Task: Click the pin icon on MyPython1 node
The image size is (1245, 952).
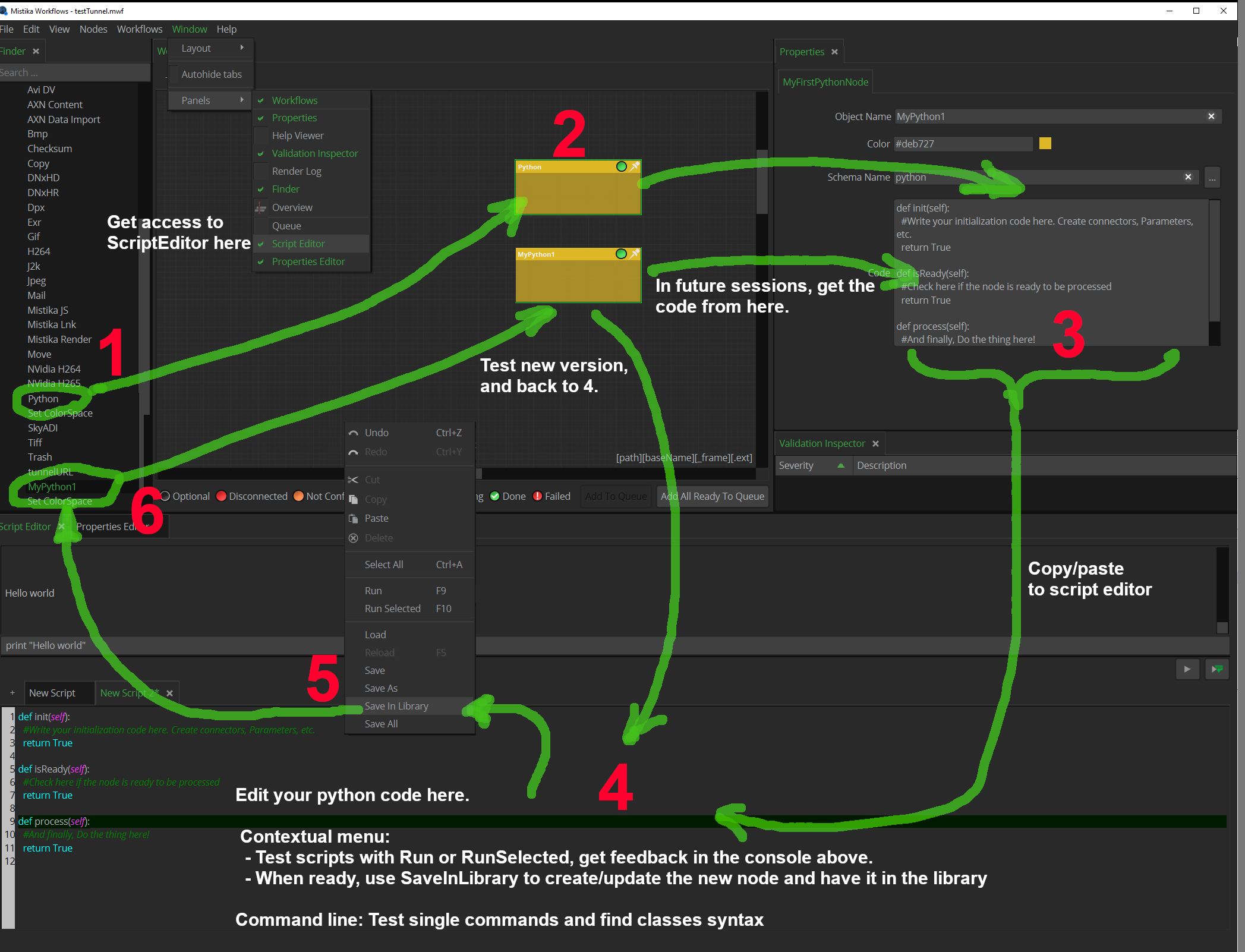Action: tap(635, 254)
